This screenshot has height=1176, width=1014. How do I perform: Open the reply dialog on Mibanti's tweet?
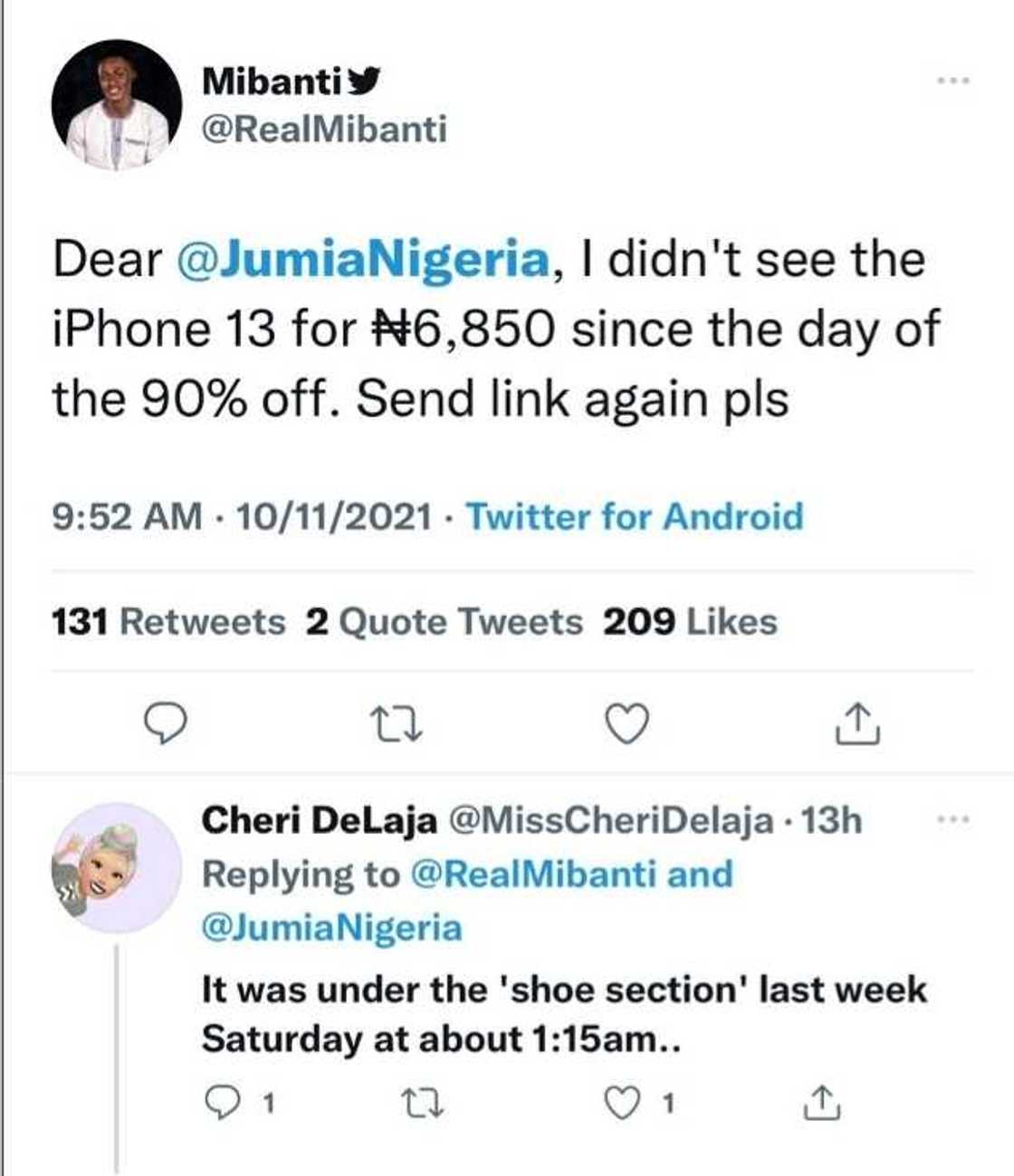pyautogui.click(x=166, y=724)
